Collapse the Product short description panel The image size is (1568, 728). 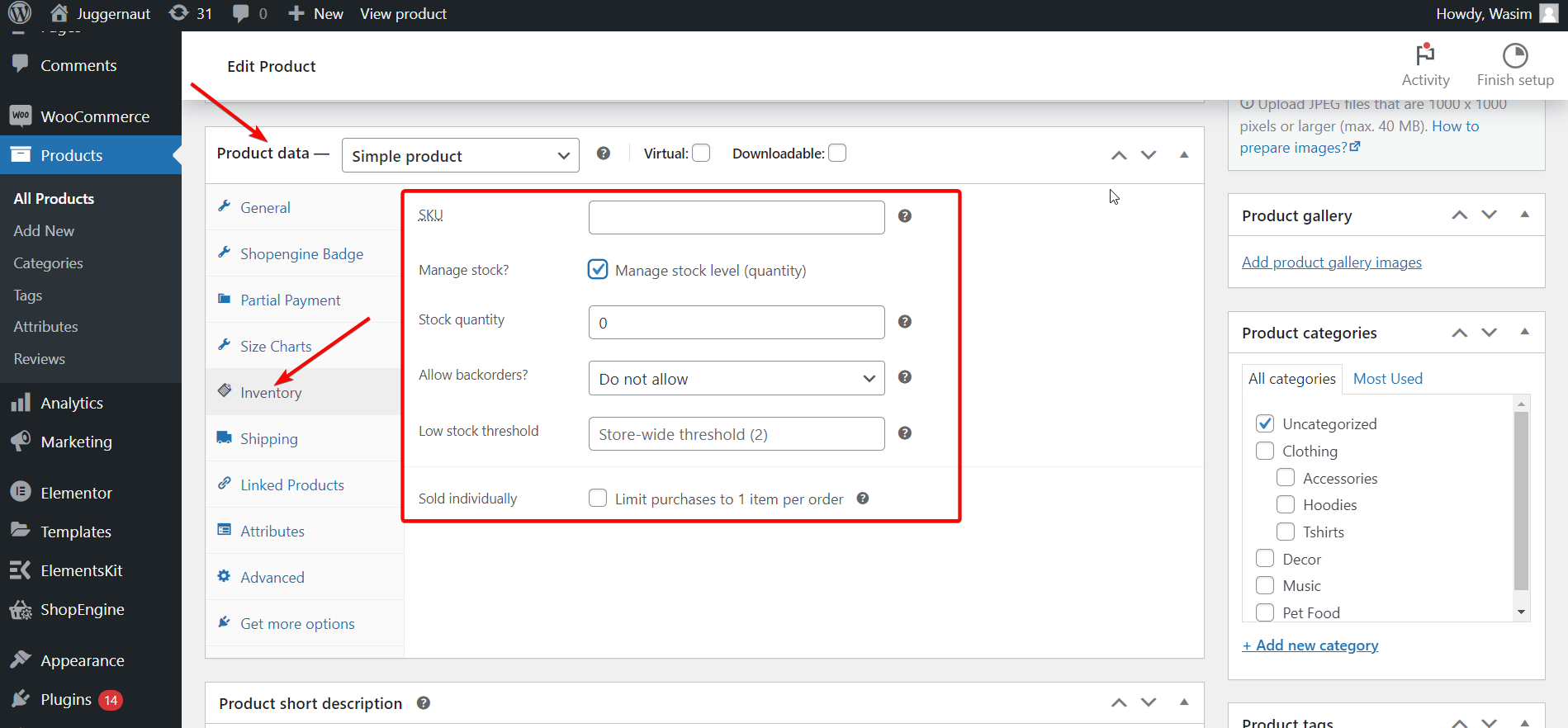1184,702
